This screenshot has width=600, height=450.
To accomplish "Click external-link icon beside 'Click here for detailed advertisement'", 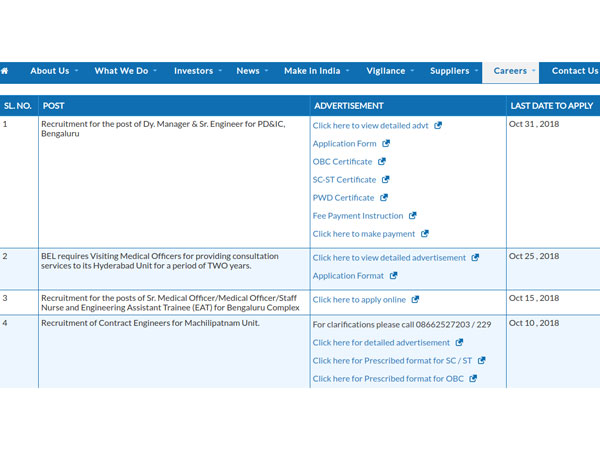I will 459,342.
